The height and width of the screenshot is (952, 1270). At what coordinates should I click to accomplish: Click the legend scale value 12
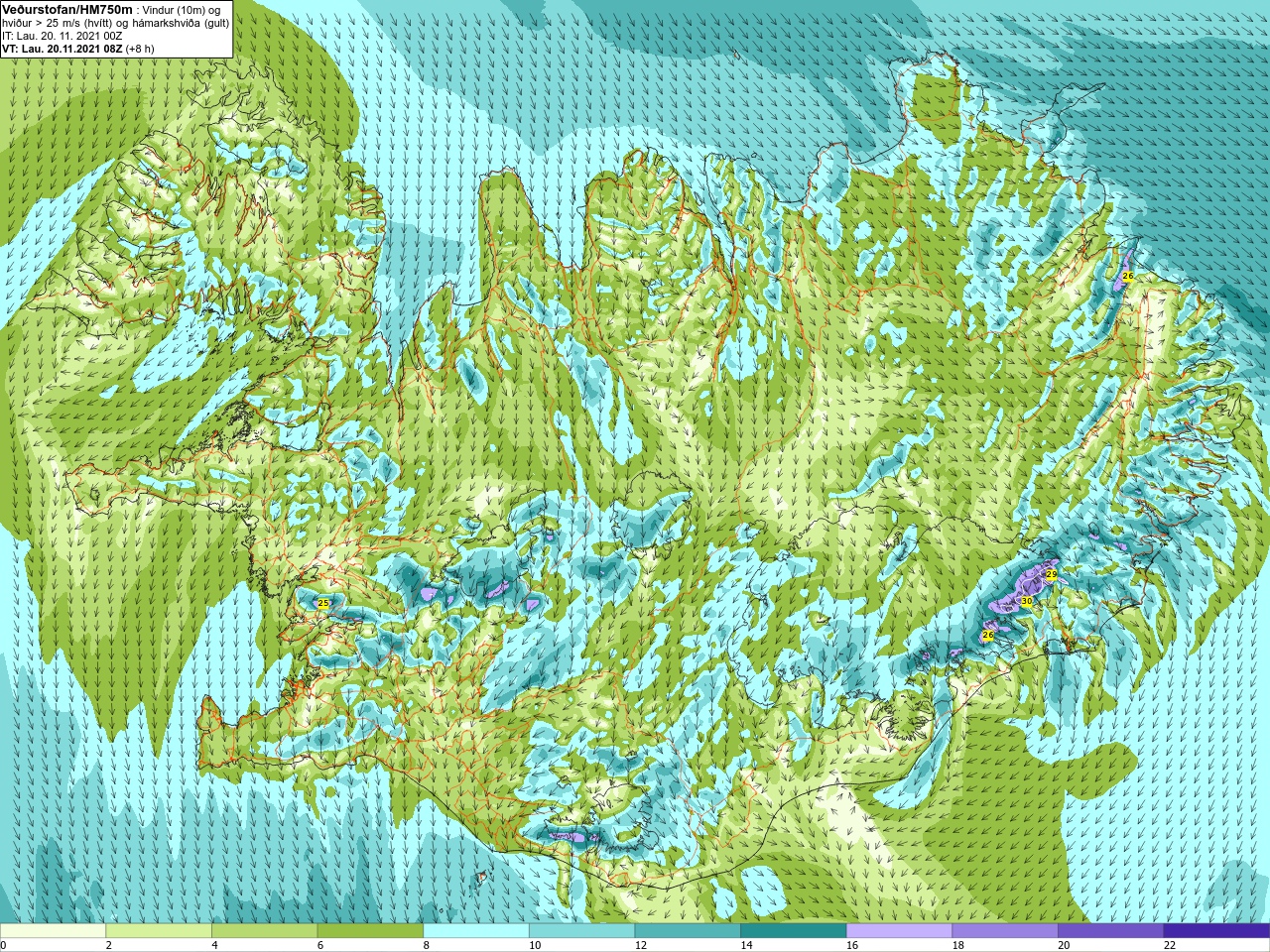[641, 945]
